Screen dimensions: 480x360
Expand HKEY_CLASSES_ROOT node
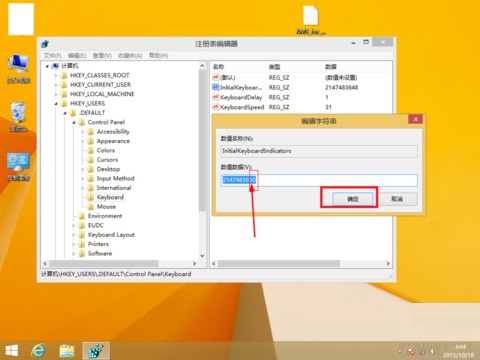(x=56, y=75)
